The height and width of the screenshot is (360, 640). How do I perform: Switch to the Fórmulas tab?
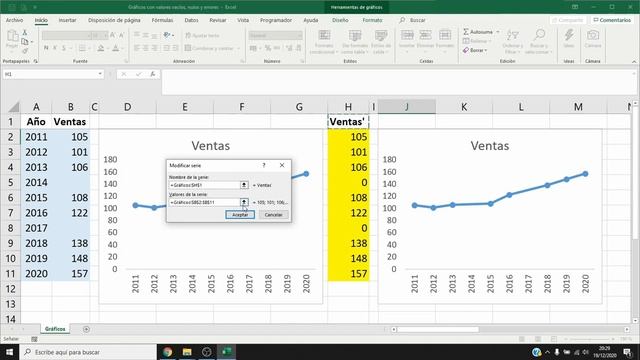pyautogui.click(x=162, y=20)
